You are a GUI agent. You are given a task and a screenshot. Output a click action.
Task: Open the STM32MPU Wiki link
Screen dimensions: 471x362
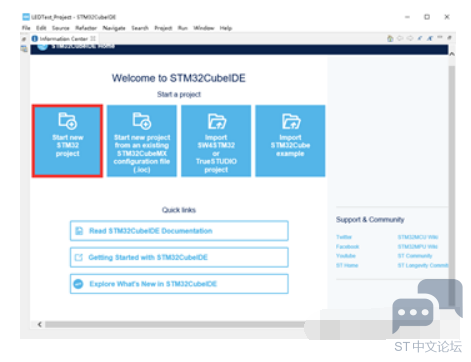click(x=418, y=247)
